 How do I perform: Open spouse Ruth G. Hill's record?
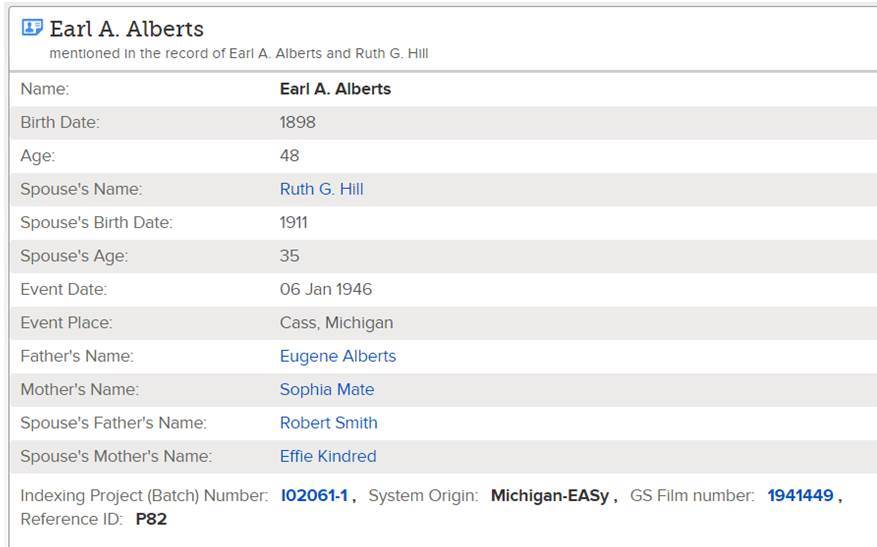[321, 189]
